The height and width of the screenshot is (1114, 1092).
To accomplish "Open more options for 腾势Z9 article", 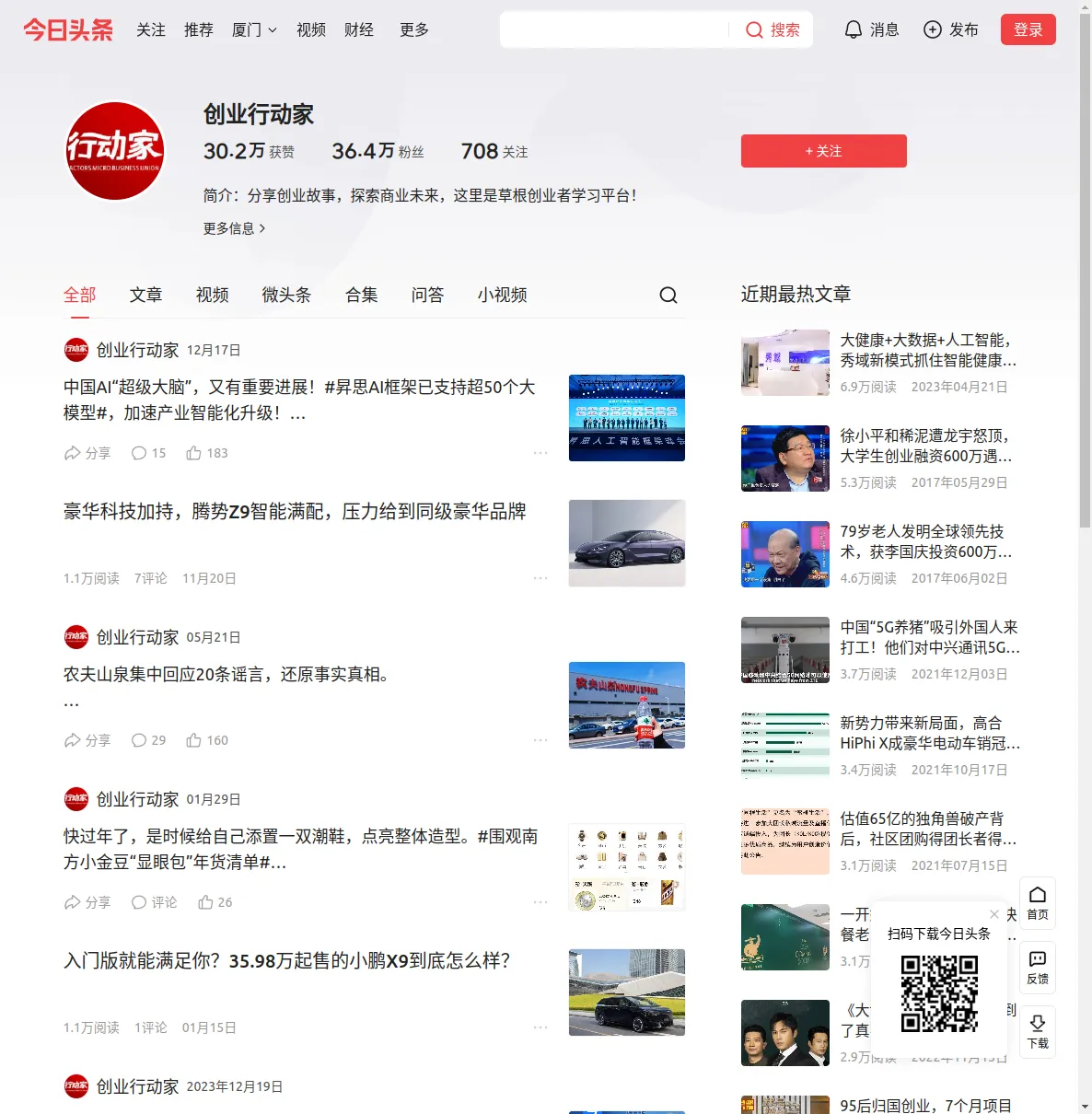I will 540,578.
